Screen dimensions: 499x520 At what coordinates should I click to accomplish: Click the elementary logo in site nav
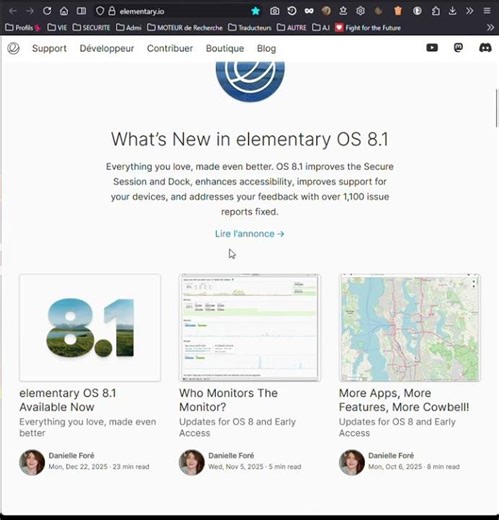13,48
